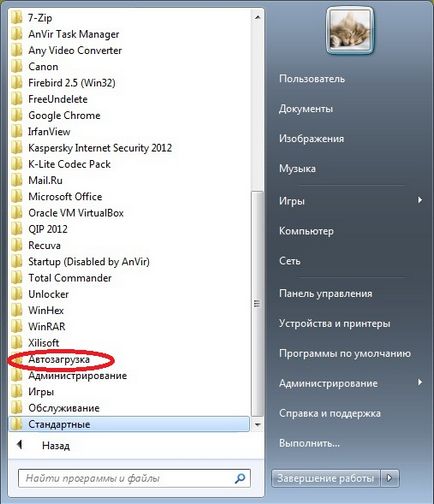Click the programs list scrollbar thumb
The height and width of the screenshot is (504, 434).
coord(257,304)
